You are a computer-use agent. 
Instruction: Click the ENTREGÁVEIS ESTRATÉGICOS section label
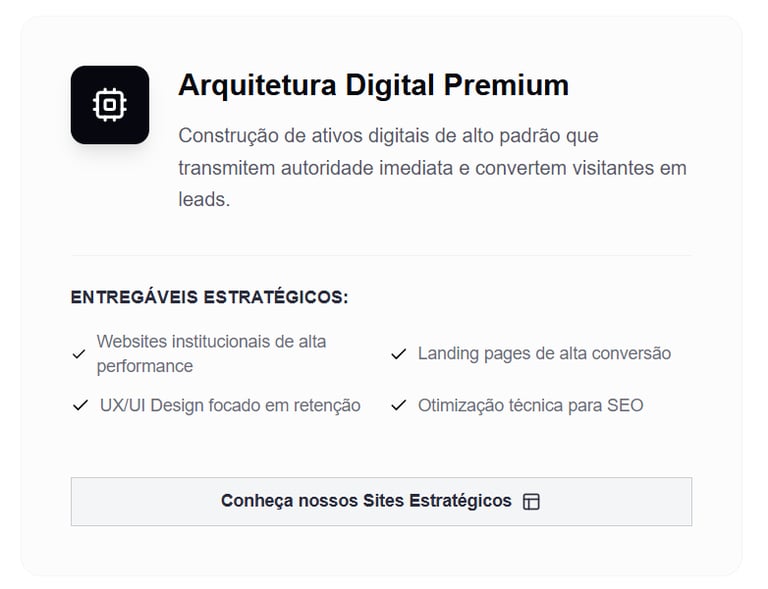pos(209,298)
